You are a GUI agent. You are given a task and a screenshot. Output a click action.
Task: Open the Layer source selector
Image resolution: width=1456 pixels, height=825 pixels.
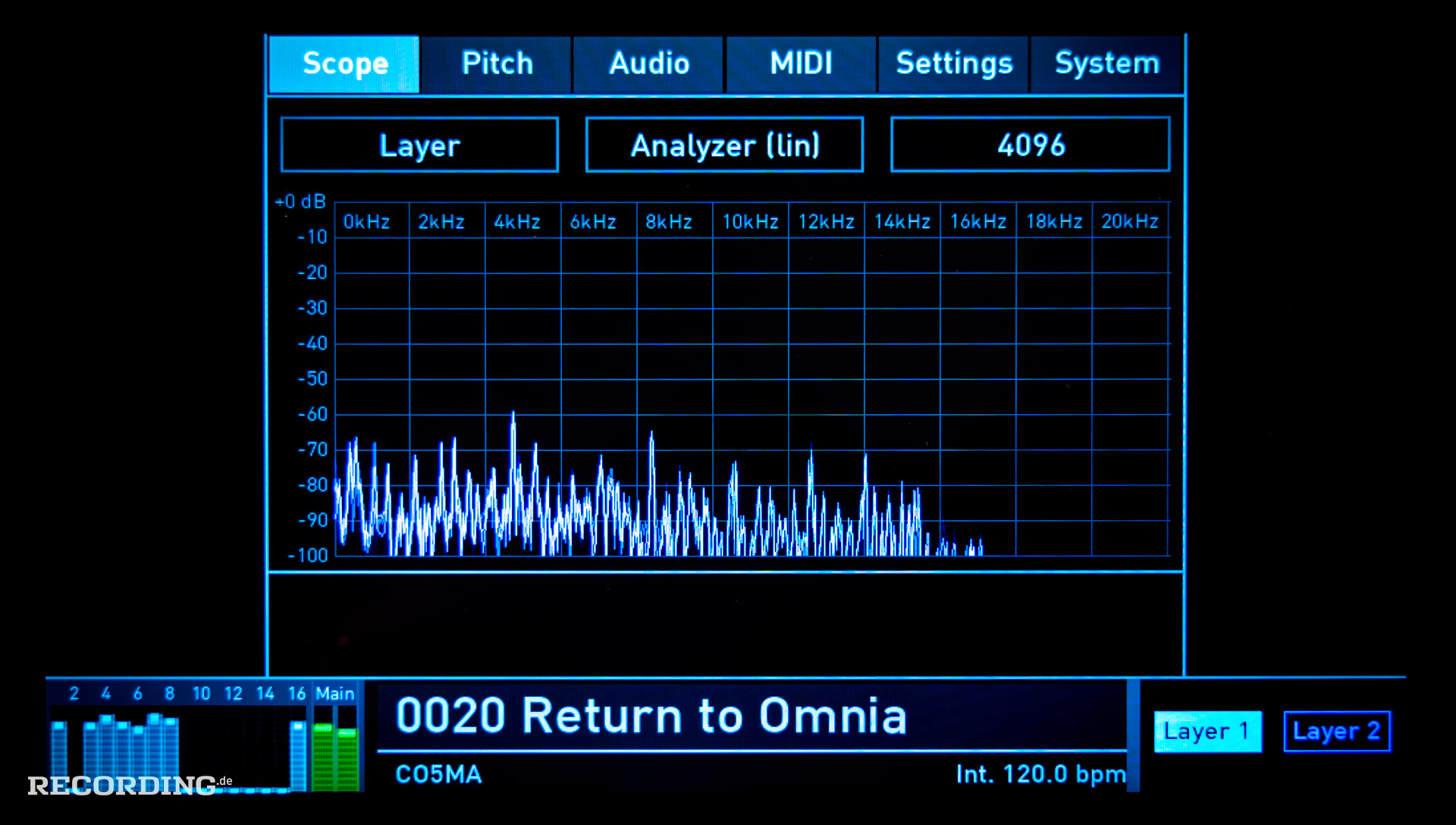pyautogui.click(x=419, y=145)
